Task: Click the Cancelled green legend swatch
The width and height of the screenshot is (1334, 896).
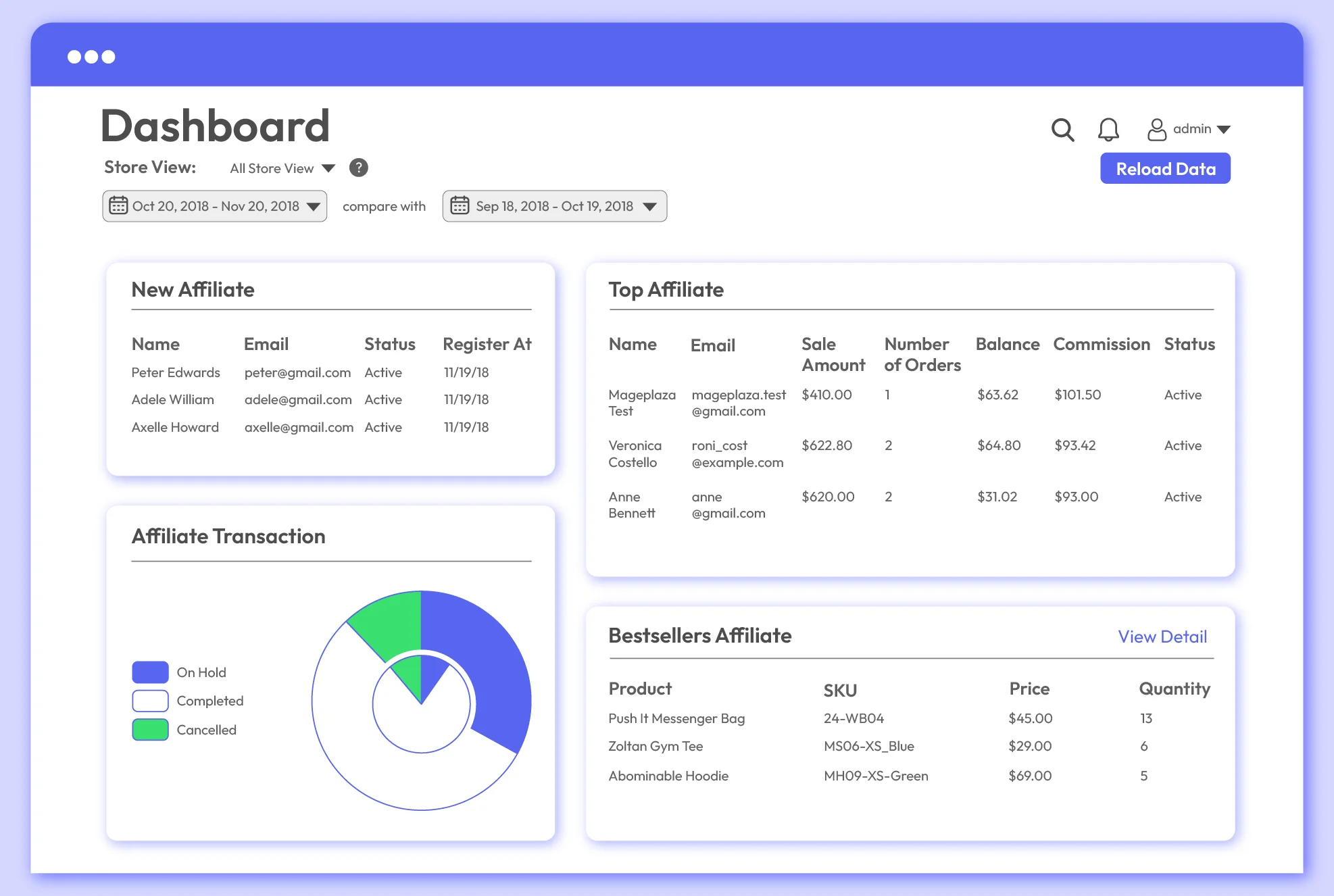Action: pyautogui.click(x=150, y=730)
